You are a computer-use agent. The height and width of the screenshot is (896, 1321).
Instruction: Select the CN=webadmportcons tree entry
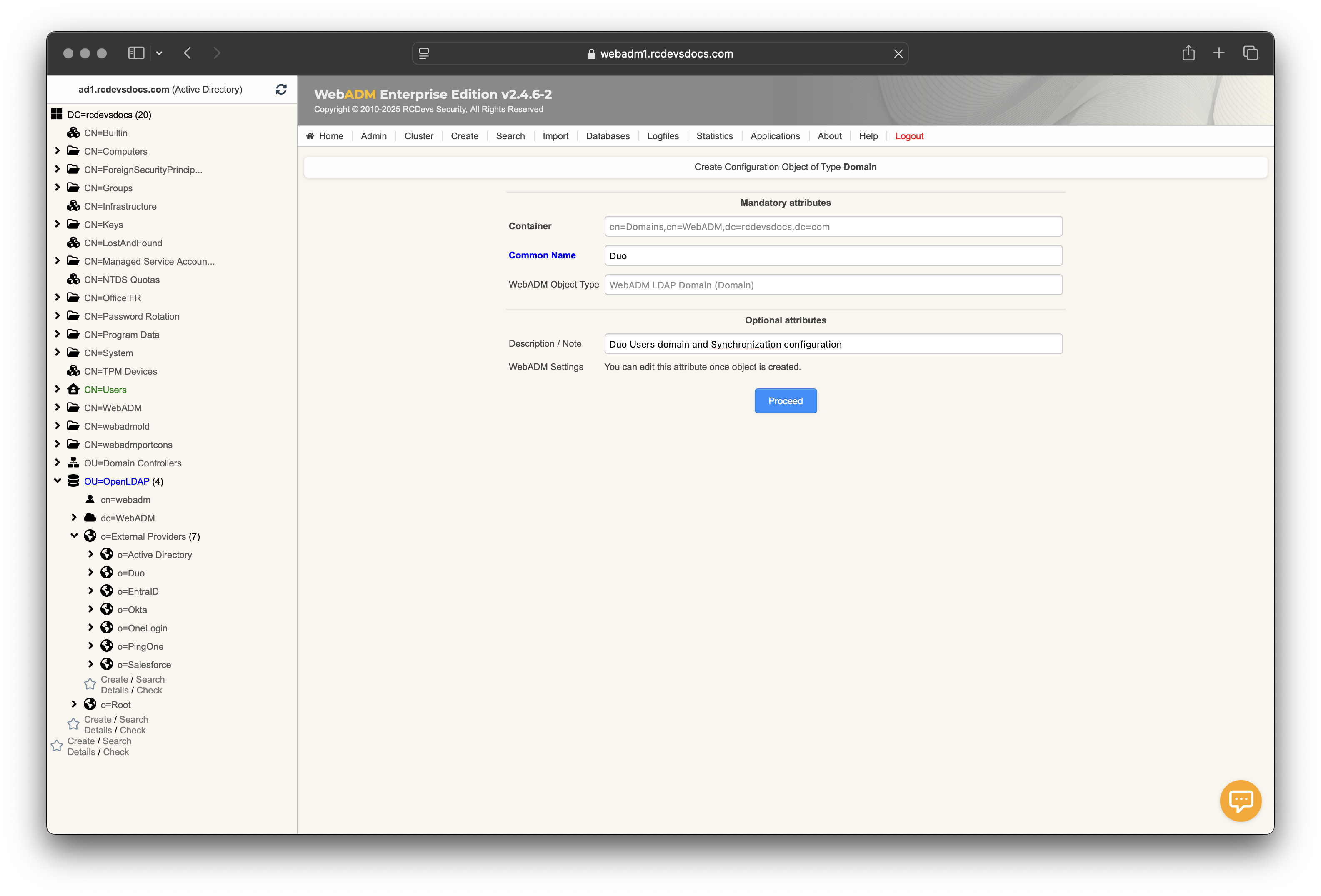[128, 445]
